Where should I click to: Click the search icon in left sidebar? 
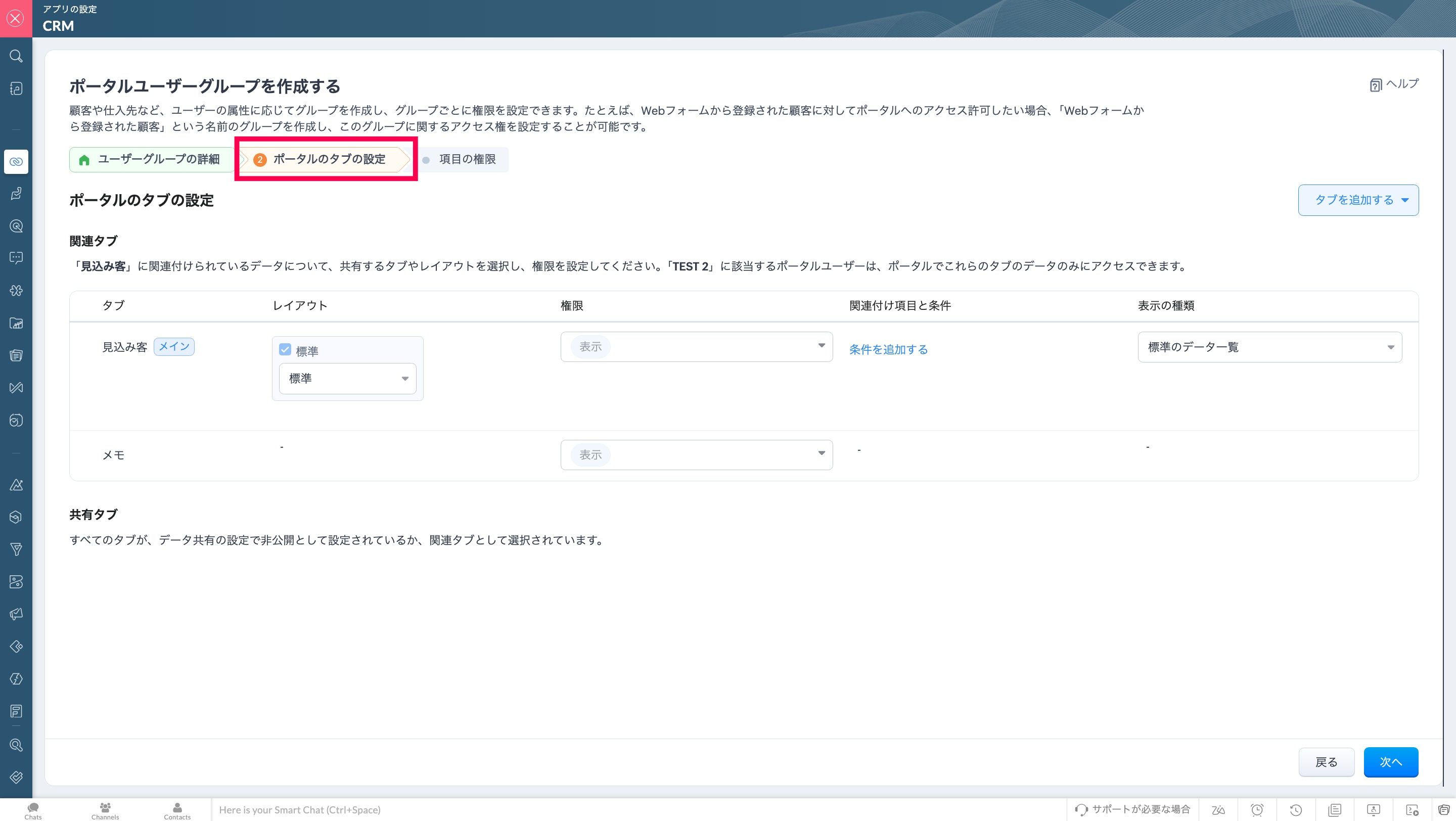coord(16,56)
